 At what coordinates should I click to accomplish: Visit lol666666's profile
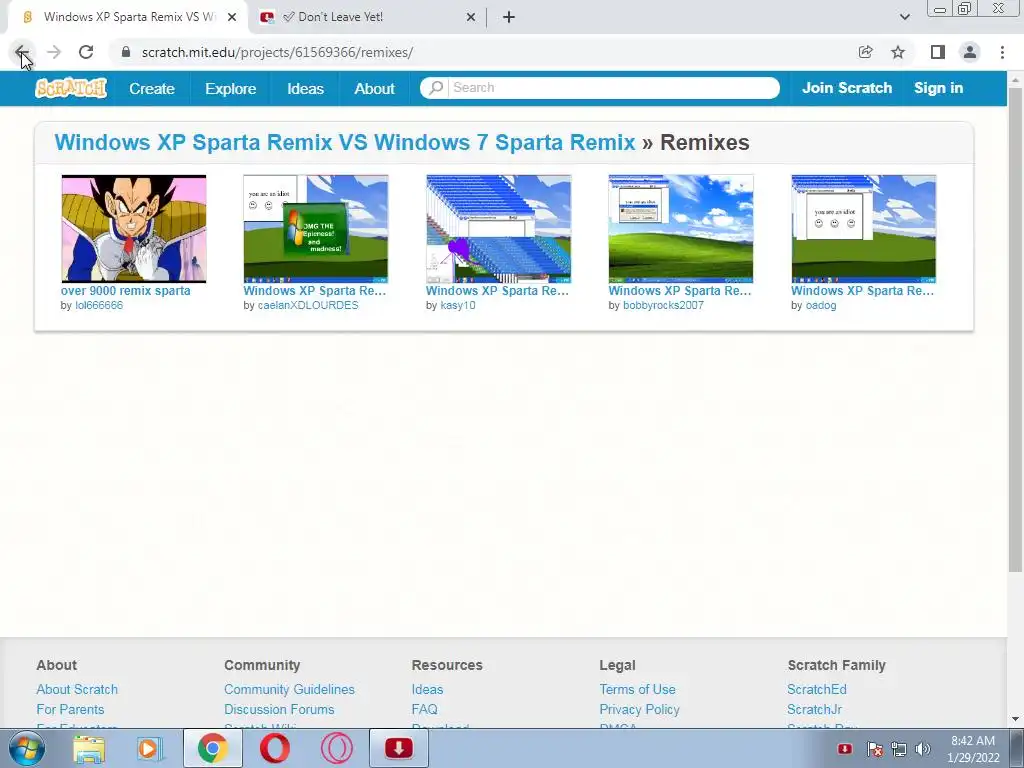click(x=99, y=305)
